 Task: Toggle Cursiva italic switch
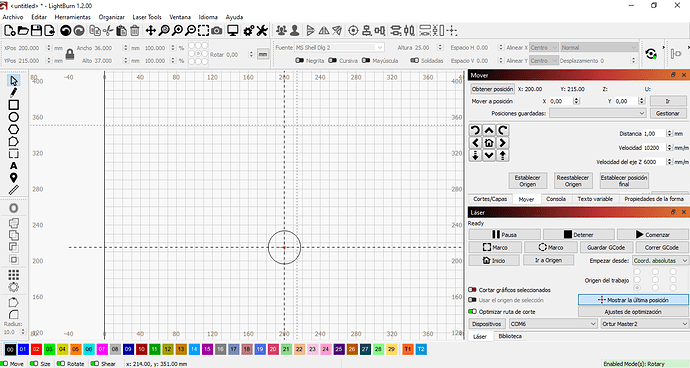click(333, 60)
